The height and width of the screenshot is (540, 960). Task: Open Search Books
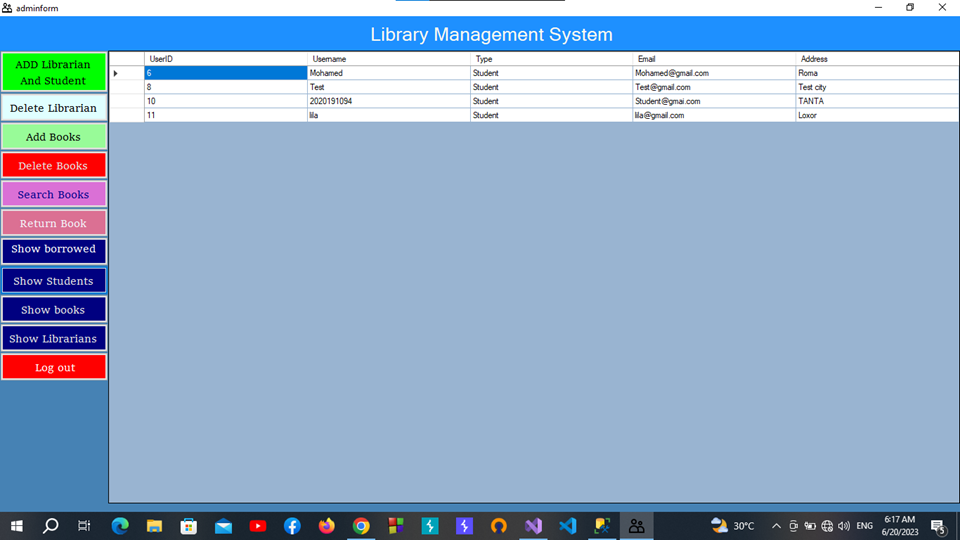pyautogui.click(x=53, y=194)
